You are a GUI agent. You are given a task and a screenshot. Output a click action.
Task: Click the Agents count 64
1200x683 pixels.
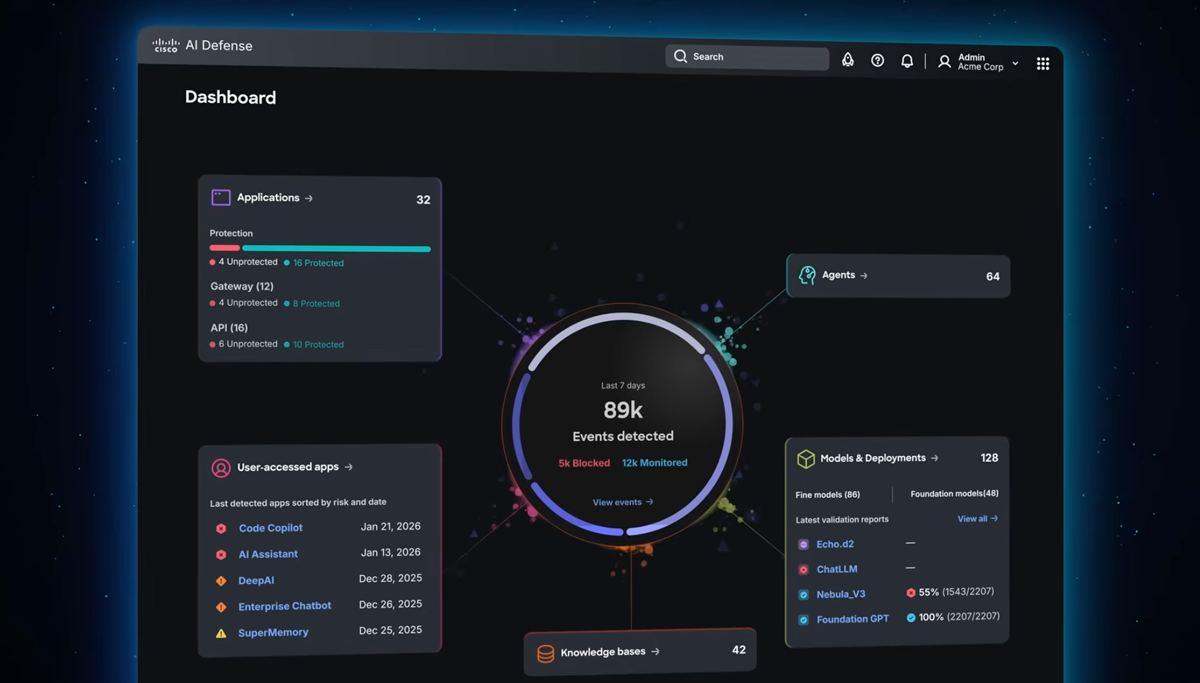click(x=993, y=277)
